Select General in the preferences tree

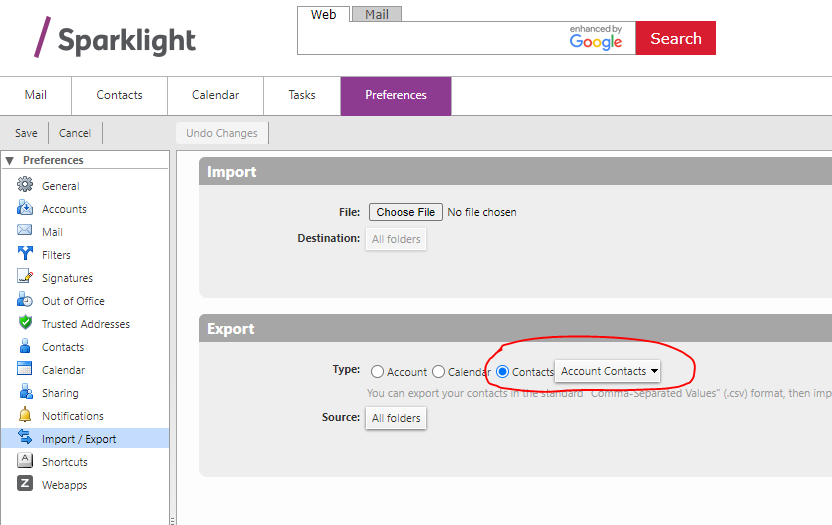point(85,186)
